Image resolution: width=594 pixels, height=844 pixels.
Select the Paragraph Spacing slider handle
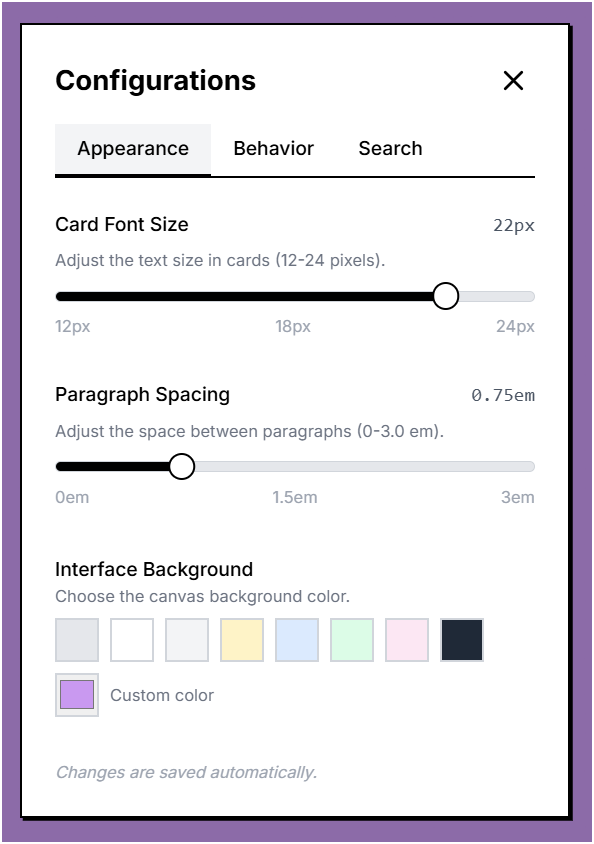(183, 466)
